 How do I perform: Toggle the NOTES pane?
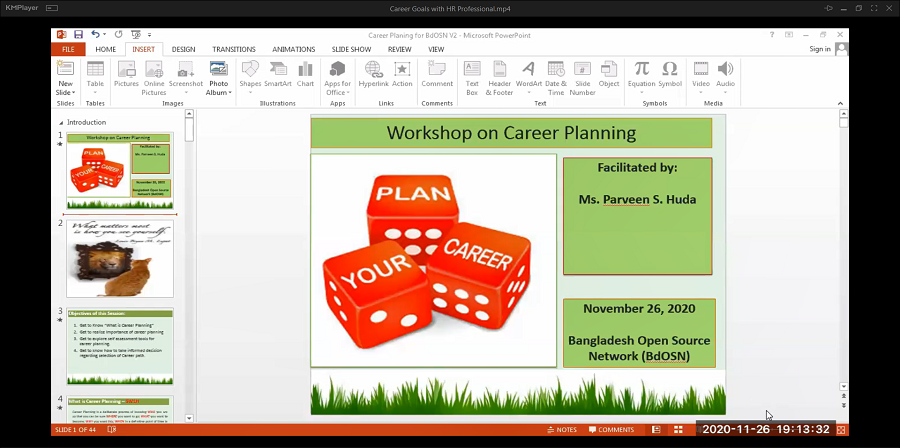[562, 430]
